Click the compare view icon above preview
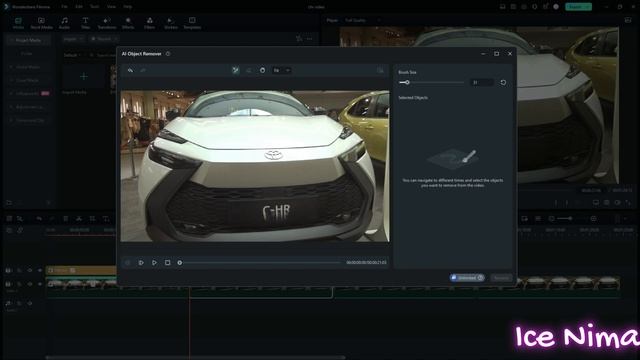The height and width of the screenshot is (360, 640). click(380, 70)
